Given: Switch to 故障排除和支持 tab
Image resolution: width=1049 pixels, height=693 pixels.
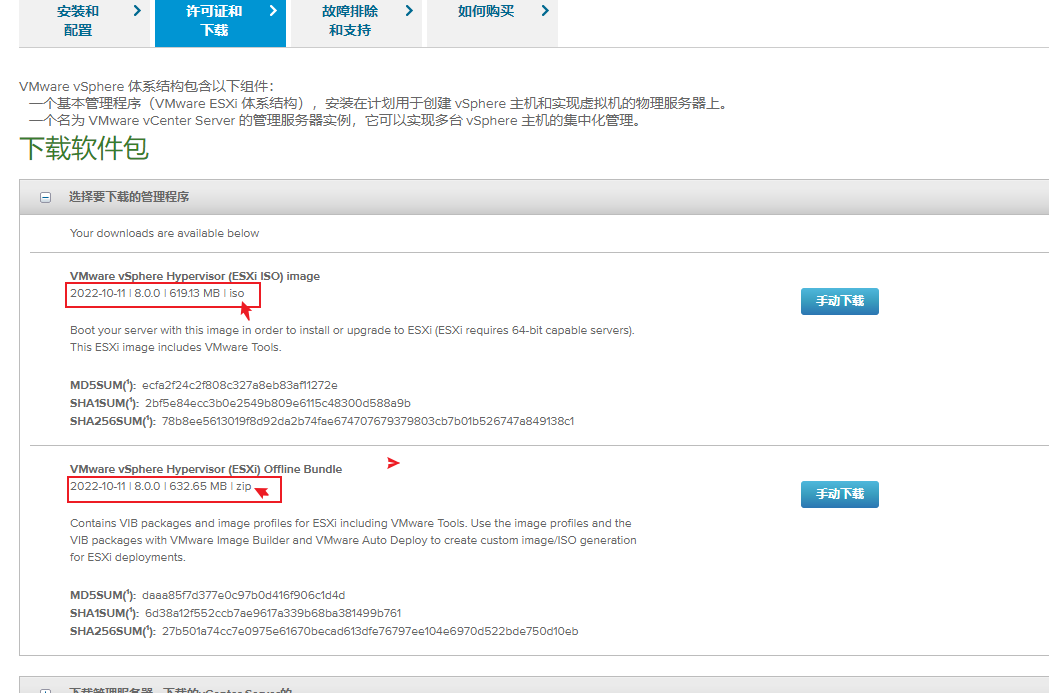Looking at the screenshot, I should [356, 21].
